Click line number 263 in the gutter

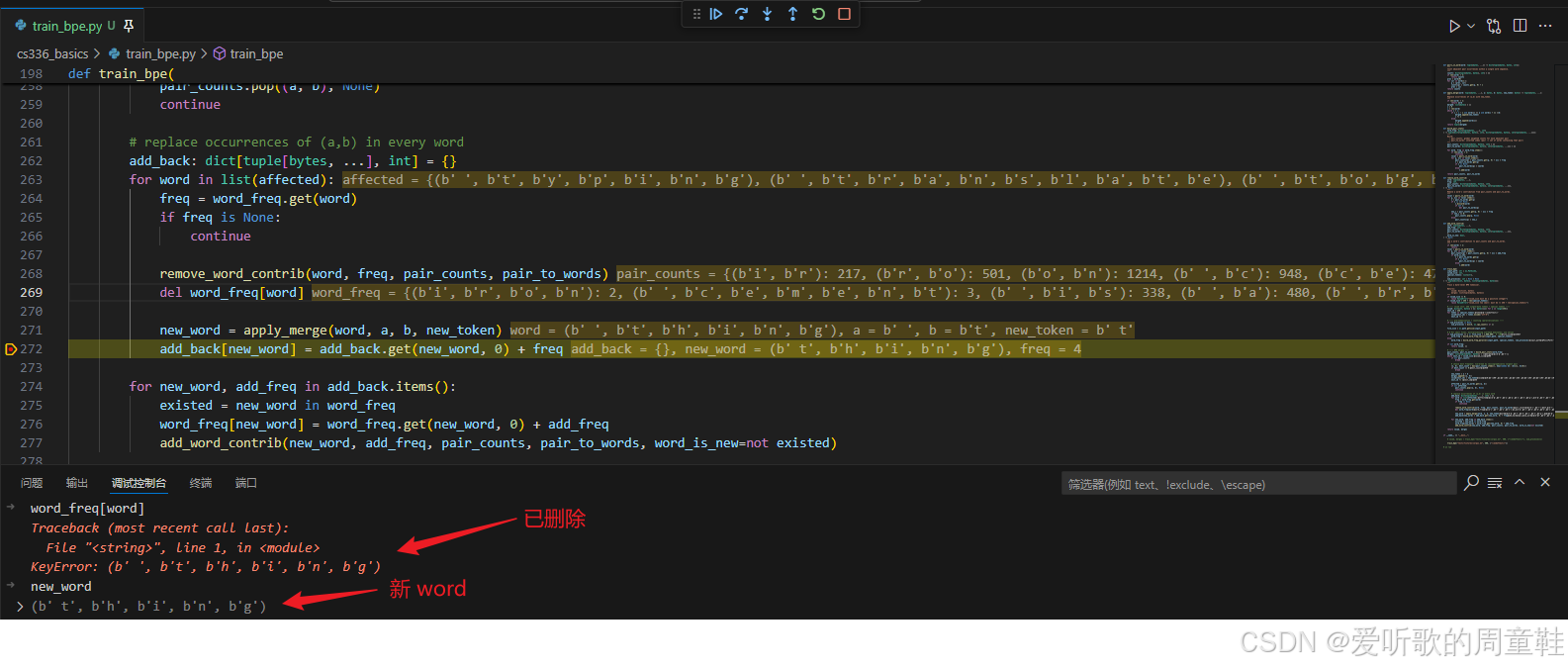(32, 180)
